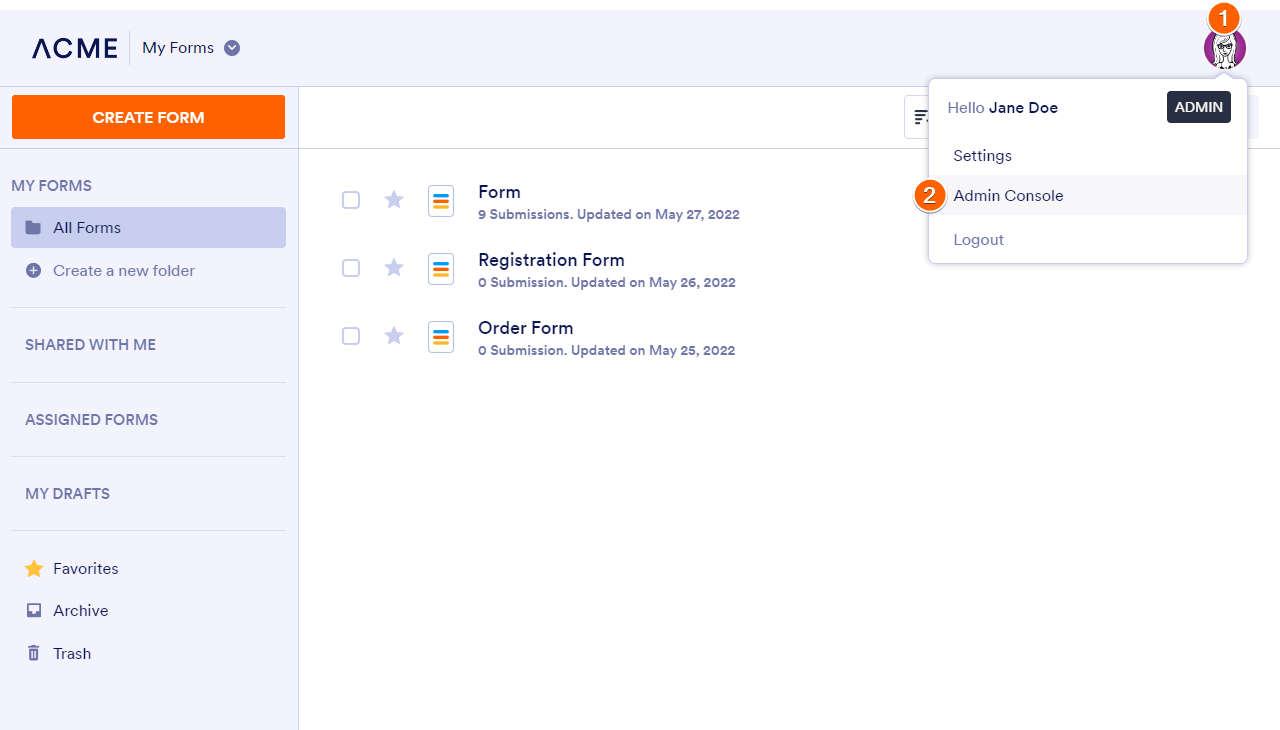Image resolution: width=1280 pixels, height=730 pixels.
Task: Open Admin Console from the menu
Action: tap(1008, 196)
